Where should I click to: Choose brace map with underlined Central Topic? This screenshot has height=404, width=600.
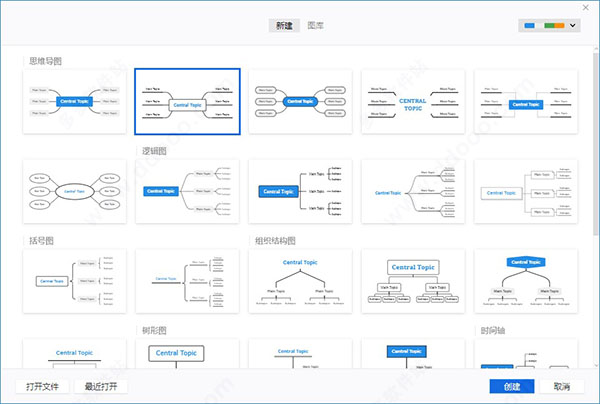(188, 281)
